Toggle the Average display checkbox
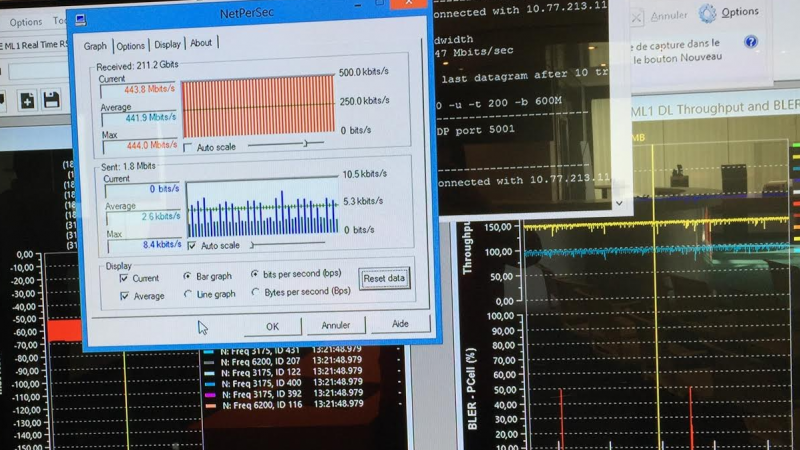Image resolution: width=800 pixels, height=450 pixels. 124,296
